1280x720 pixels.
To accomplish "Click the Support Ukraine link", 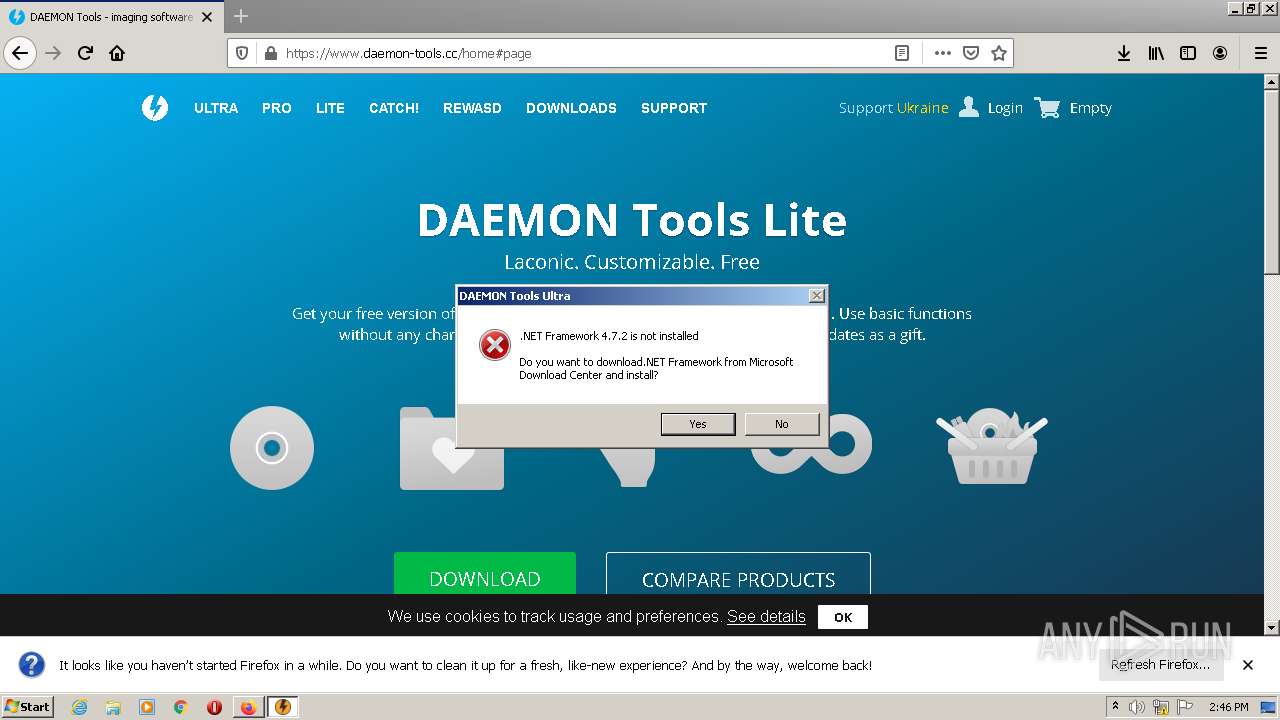I will click(x=893, y=108).
